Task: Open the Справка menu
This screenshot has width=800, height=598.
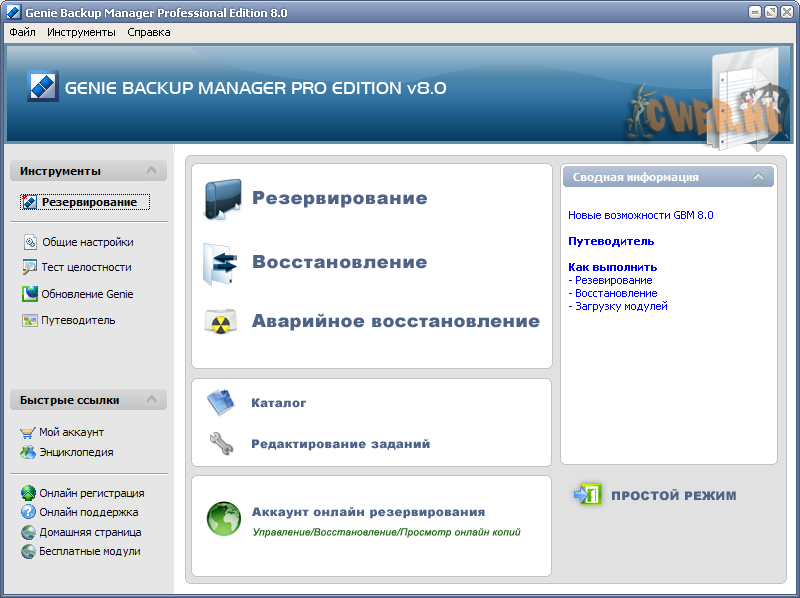Action: 149,32
